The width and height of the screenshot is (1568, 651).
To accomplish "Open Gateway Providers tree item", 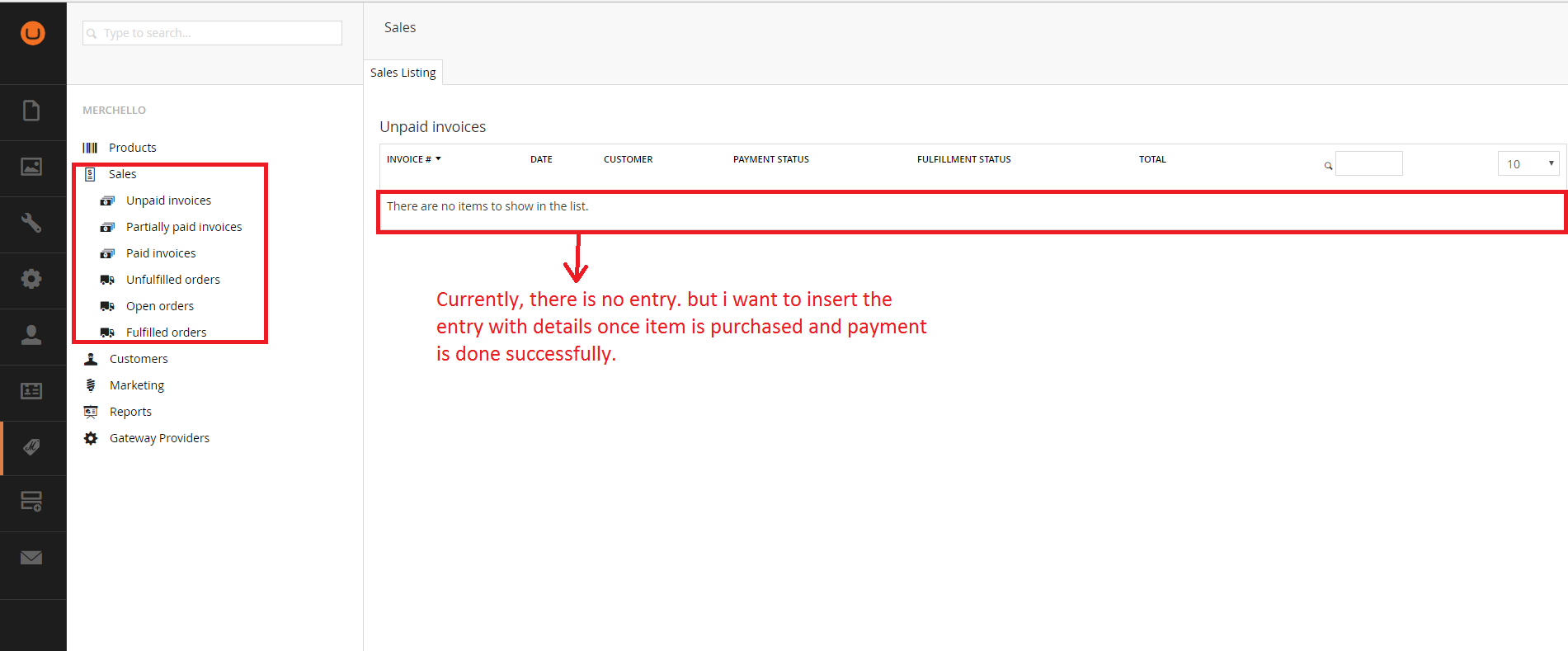I will (159, 438).
